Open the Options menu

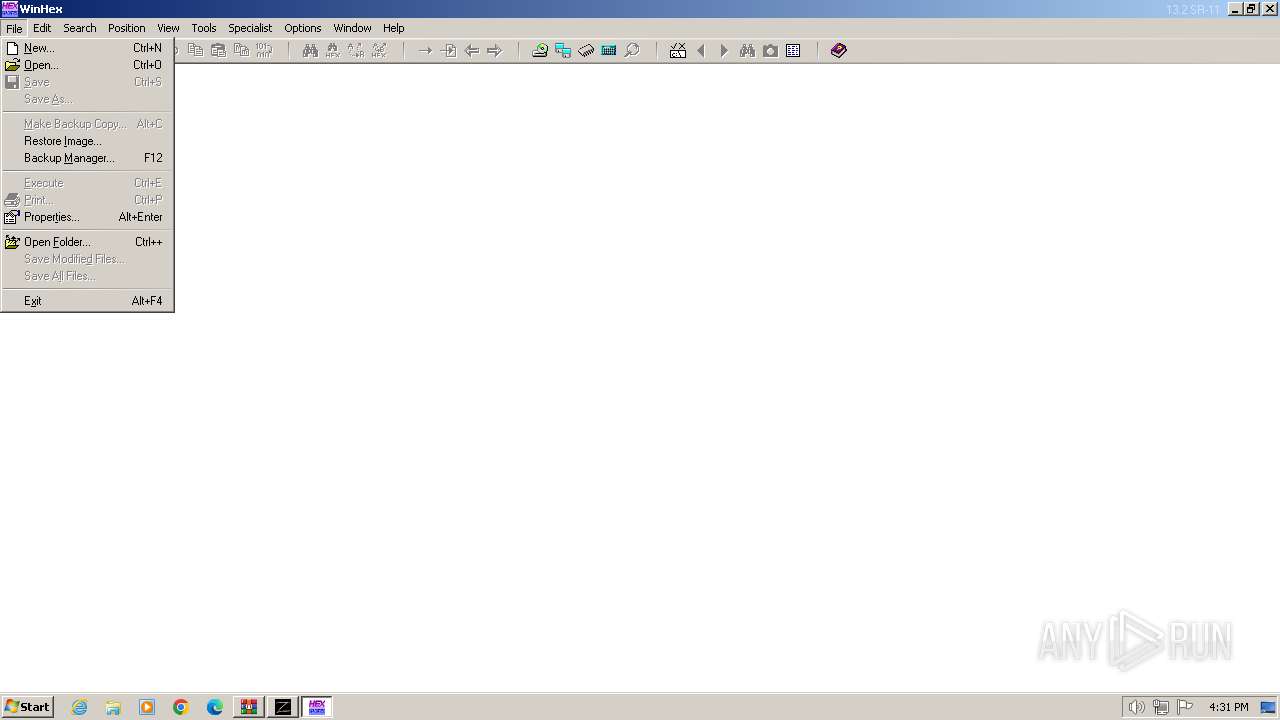coord(303,28)
